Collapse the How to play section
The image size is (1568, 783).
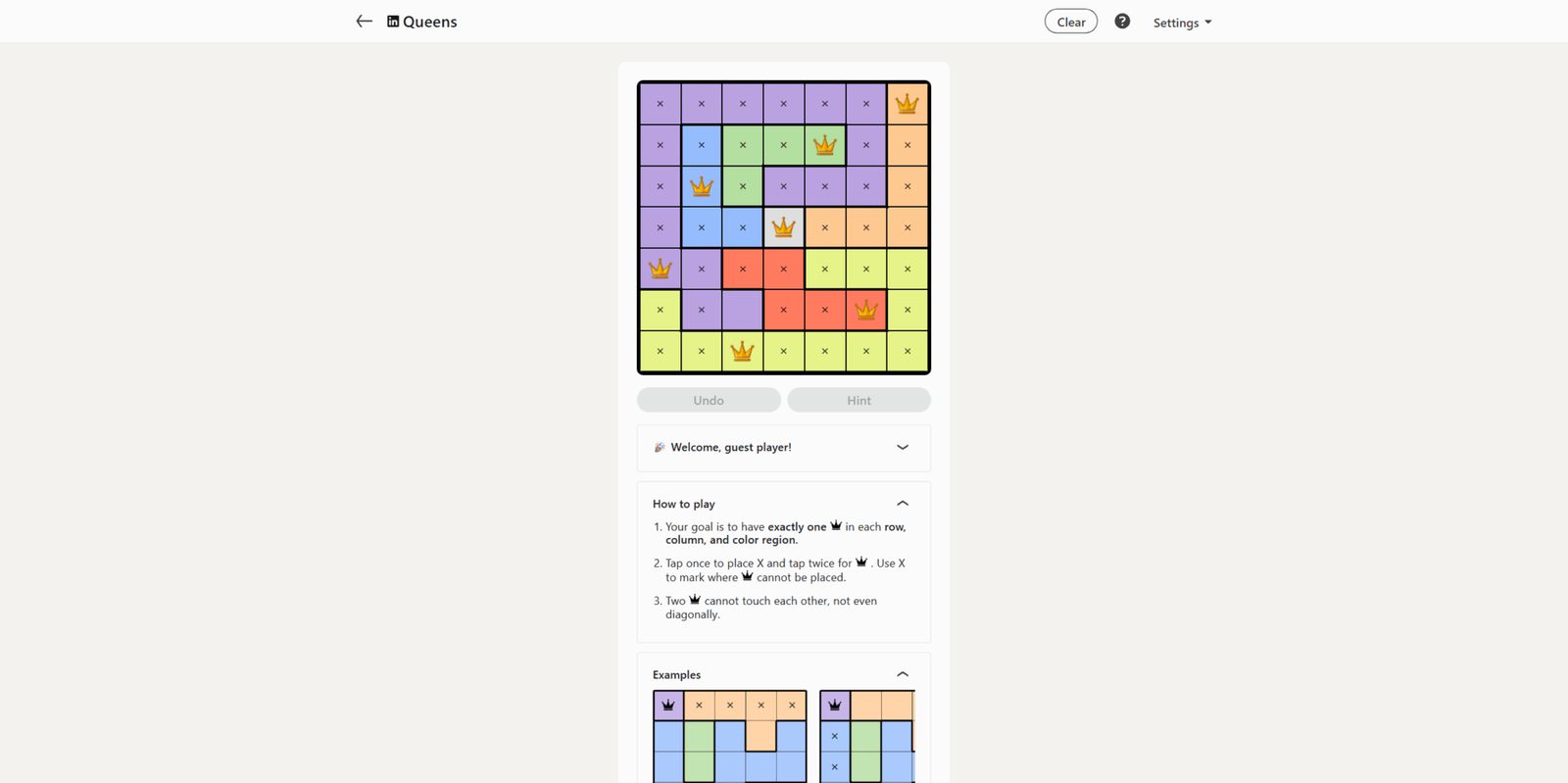903,504
